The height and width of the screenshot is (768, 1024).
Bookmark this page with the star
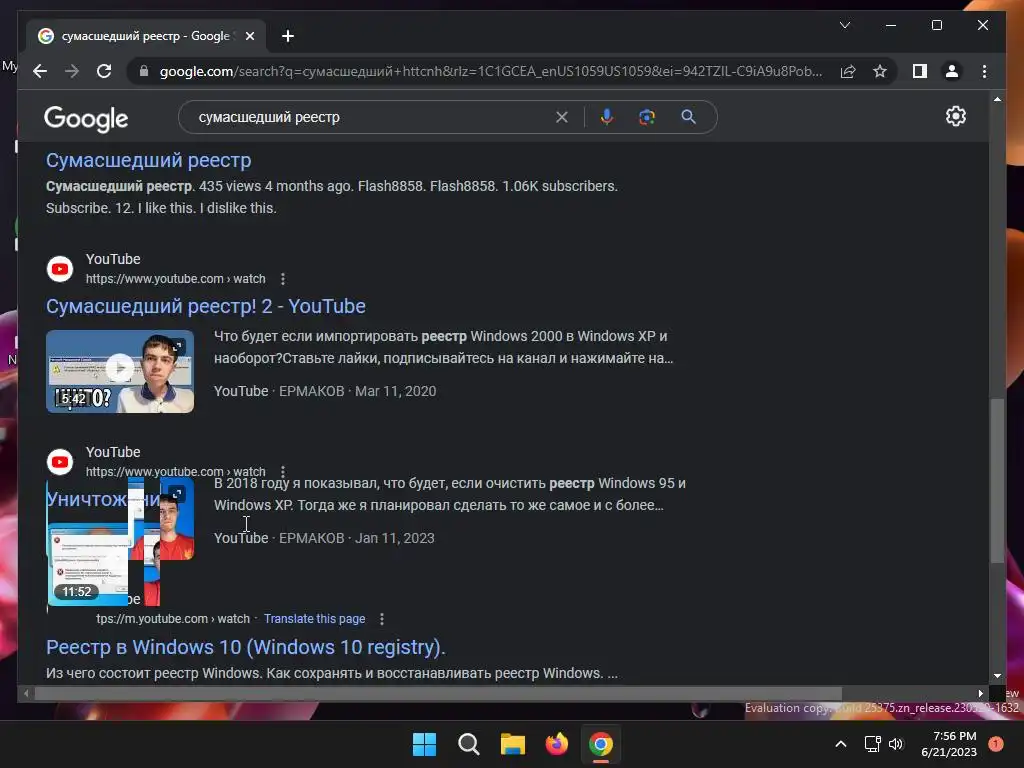point(880,71)
